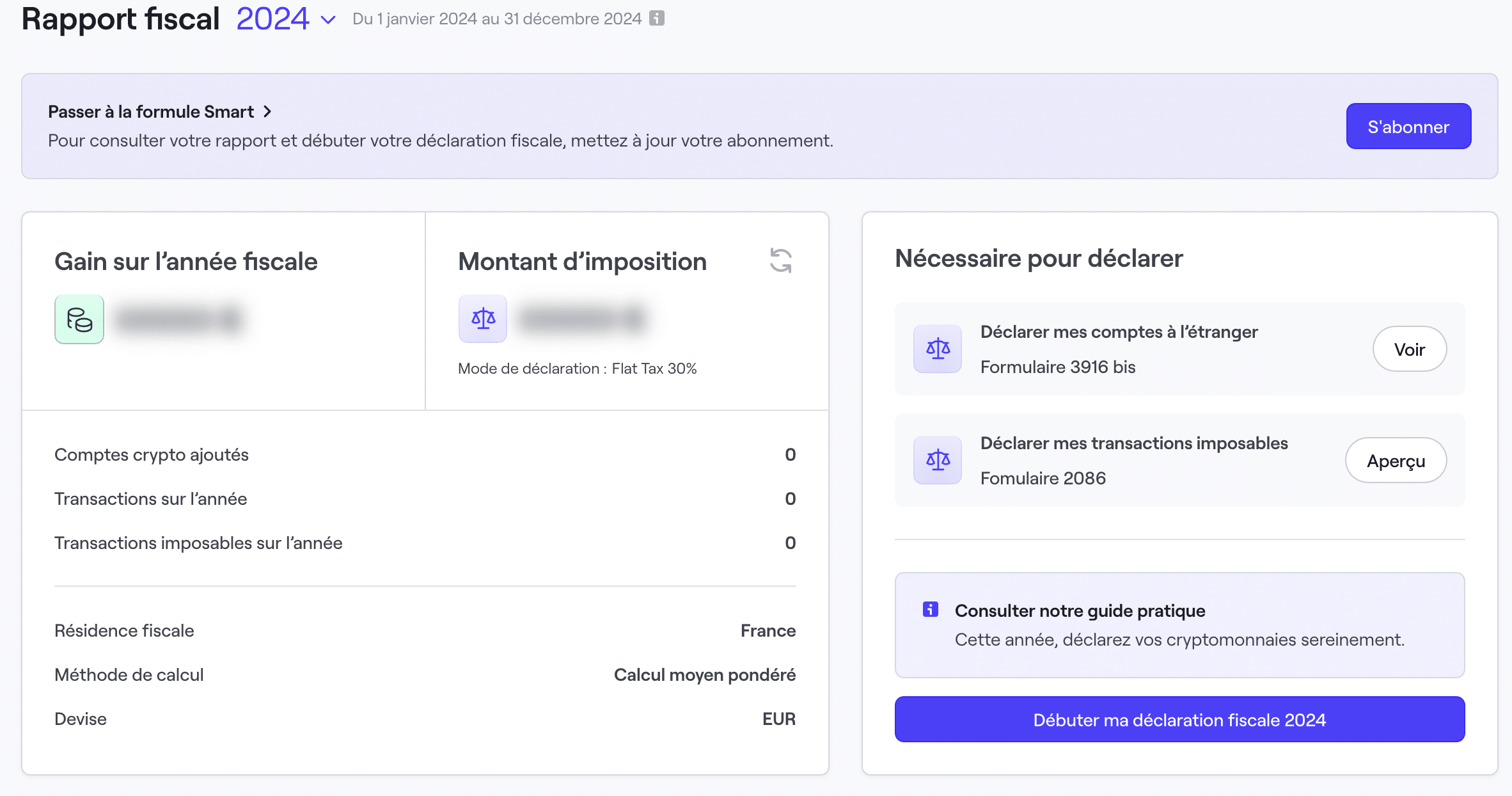Open Consulter notre guide pratique
This screenshot has width=1512, height=796.
click(x=1080, y=610)
